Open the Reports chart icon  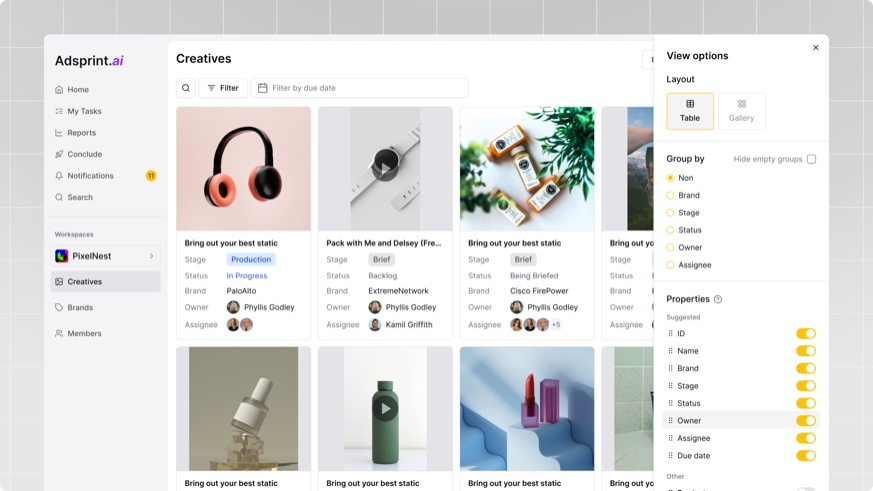pyautogui.click(x=59, y=133)
